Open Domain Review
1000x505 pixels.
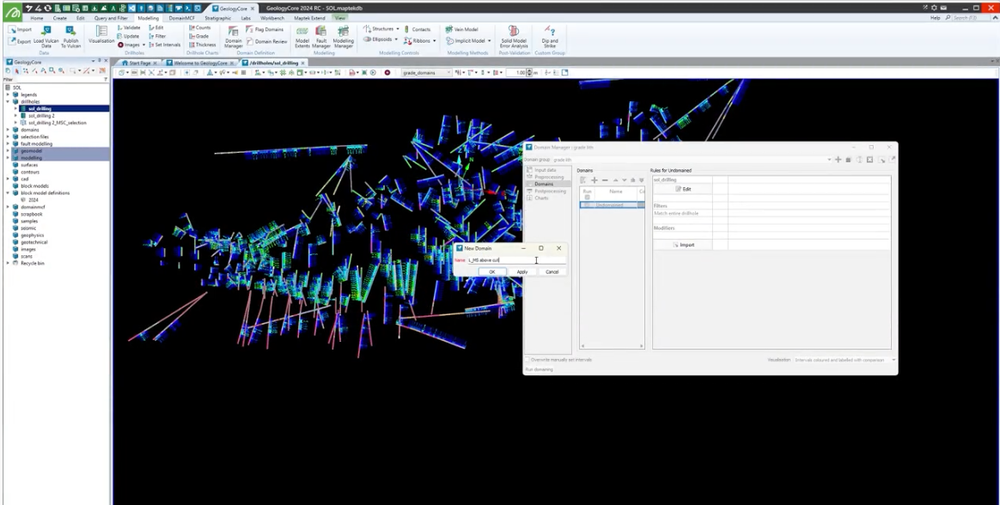click(267, 41)
